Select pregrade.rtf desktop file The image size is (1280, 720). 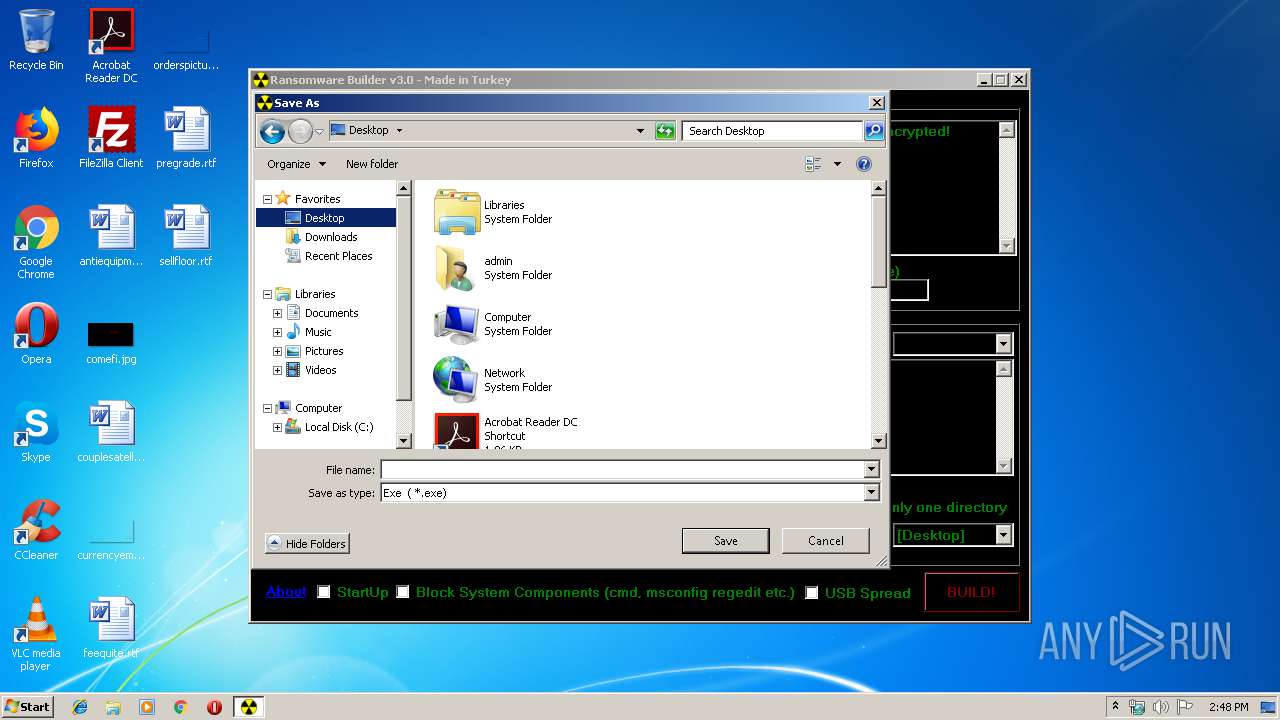pos(186,138)
